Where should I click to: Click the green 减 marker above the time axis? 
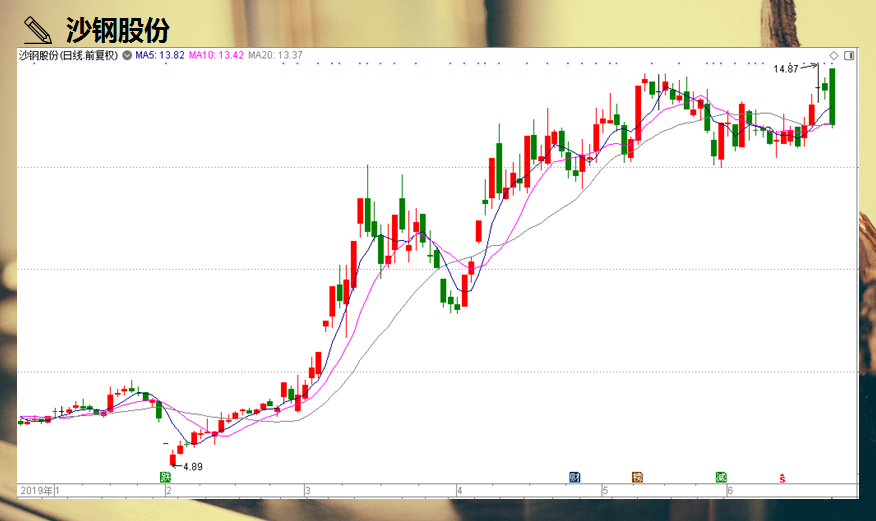tap(721, 477)
